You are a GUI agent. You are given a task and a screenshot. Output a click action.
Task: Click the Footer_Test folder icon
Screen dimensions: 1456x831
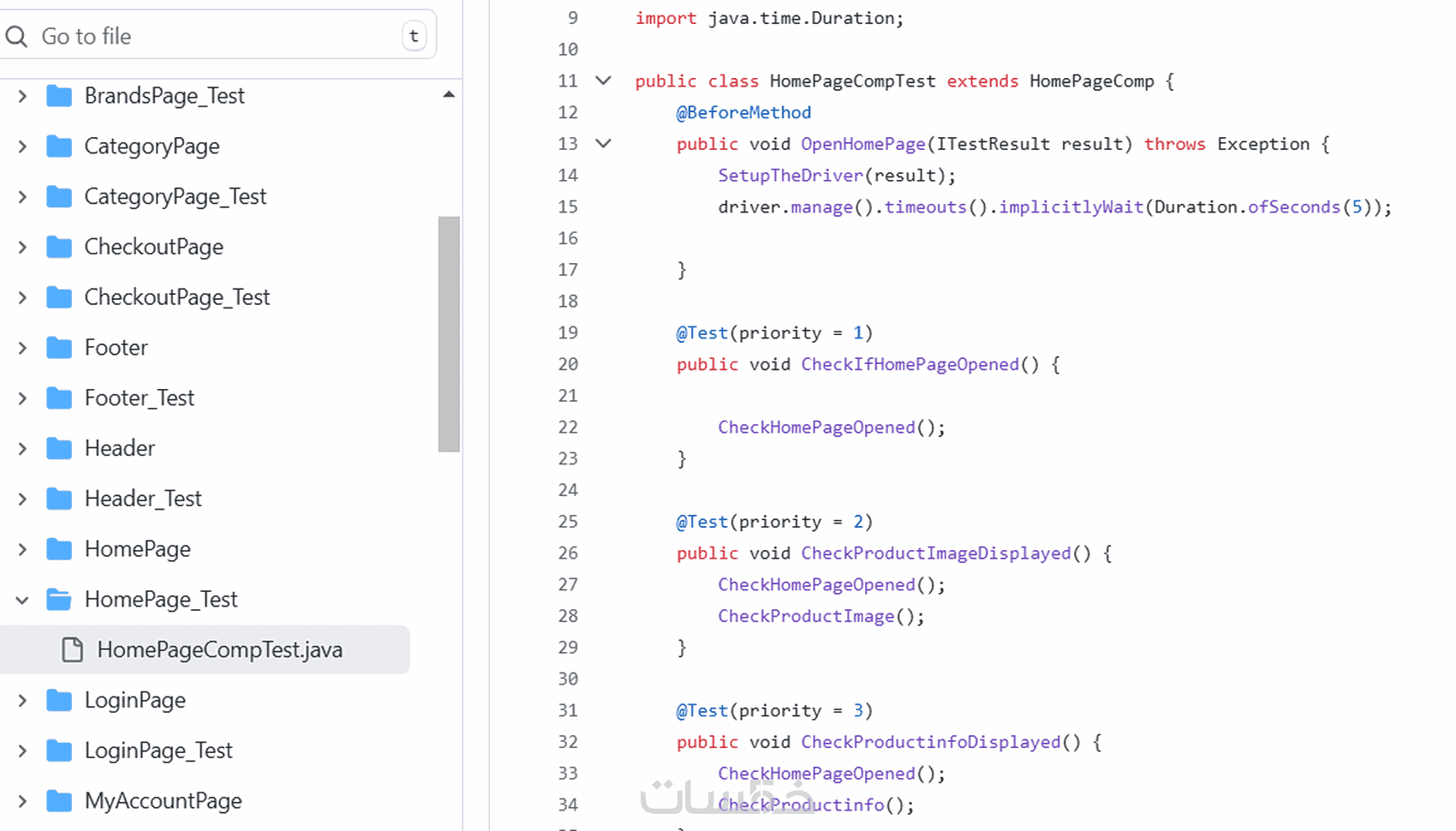coord(59,398)
